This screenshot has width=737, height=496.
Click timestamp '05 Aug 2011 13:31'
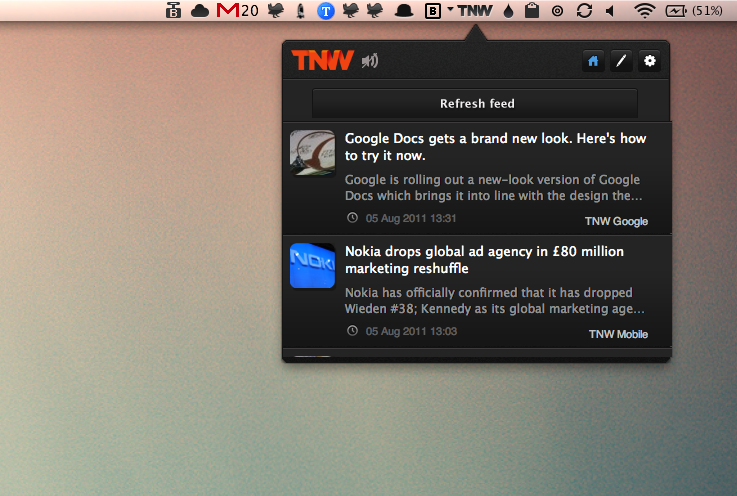(x=411, y=218)
